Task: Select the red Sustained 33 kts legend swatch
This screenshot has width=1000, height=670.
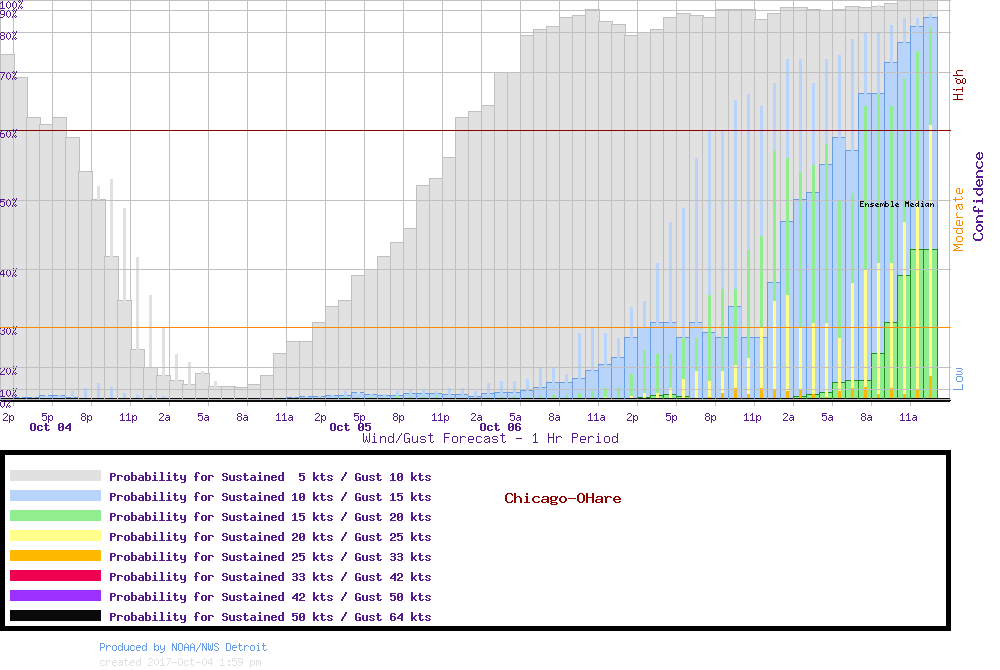Action: [x=55, y=576]
